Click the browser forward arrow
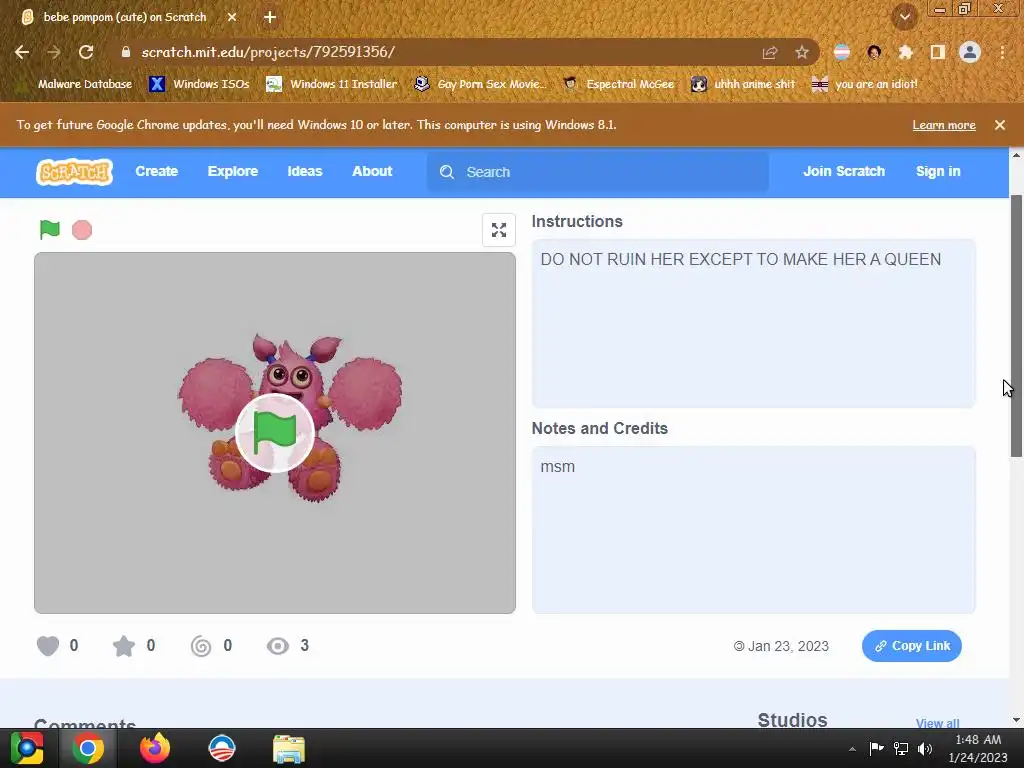 click(54, 52)
